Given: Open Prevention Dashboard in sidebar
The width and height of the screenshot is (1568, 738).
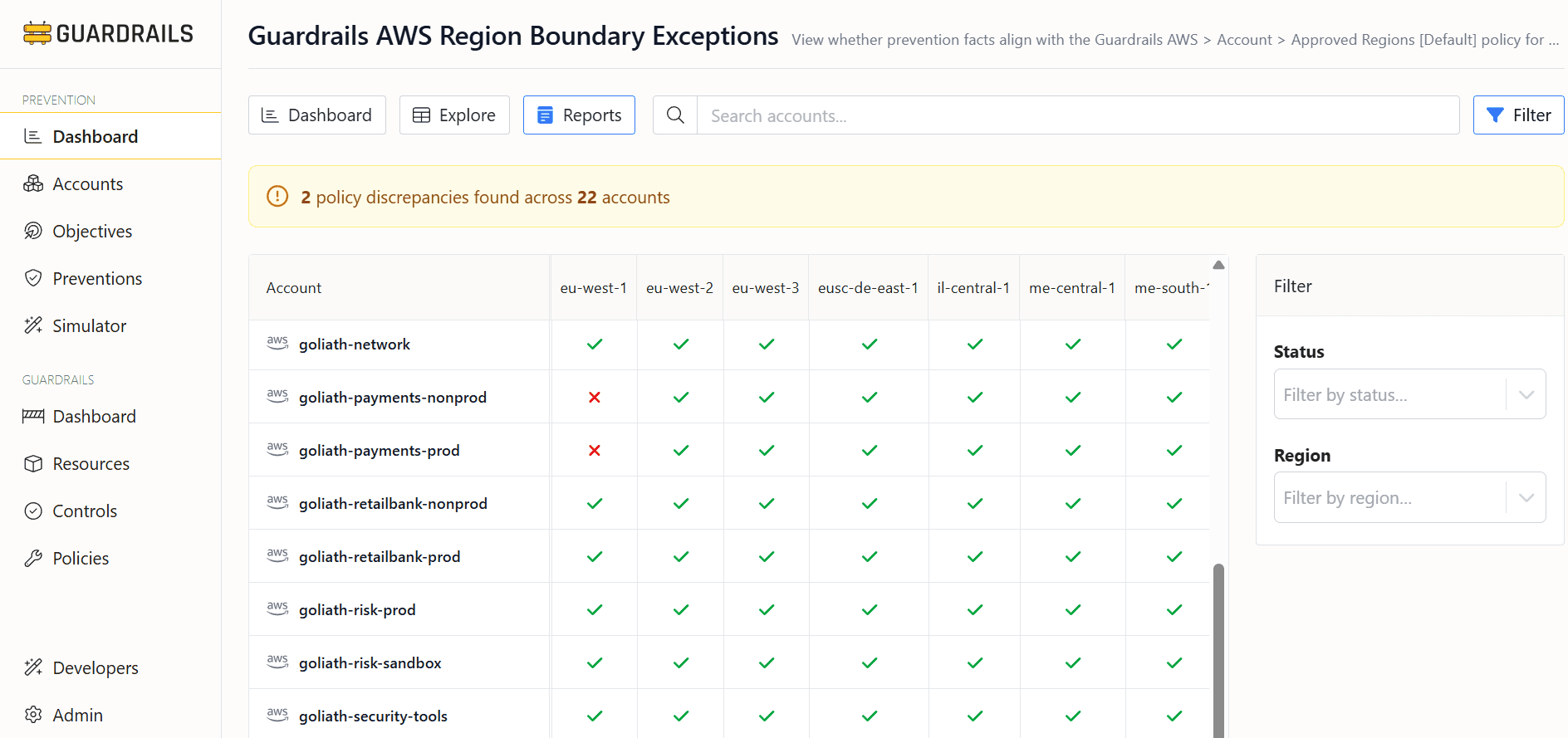Looking at the screenshot, I should 110,136.
